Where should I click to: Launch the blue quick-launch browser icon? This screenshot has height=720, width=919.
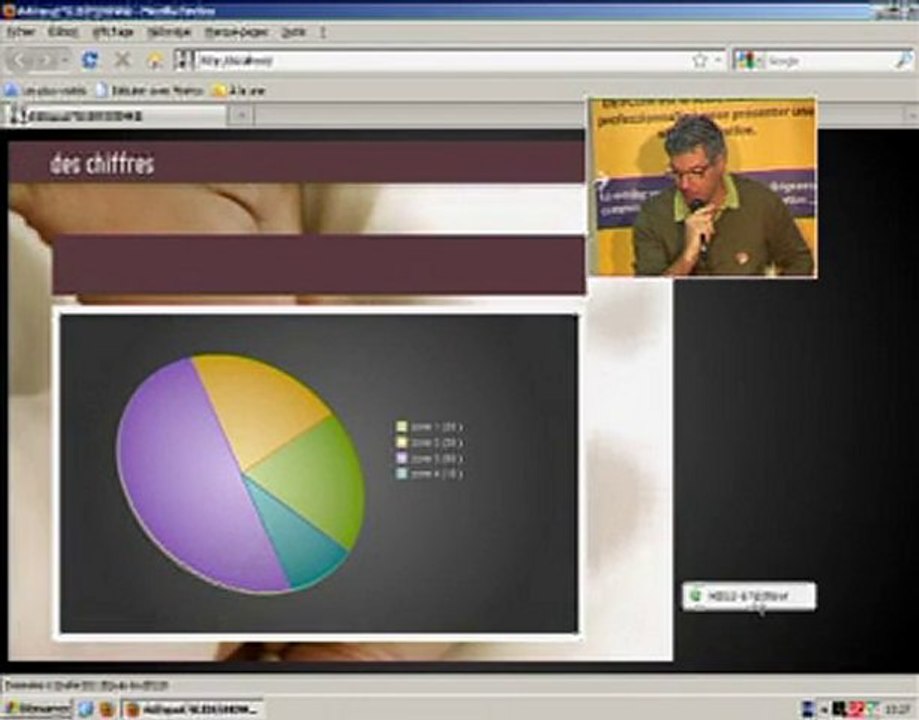pos(86,709)
